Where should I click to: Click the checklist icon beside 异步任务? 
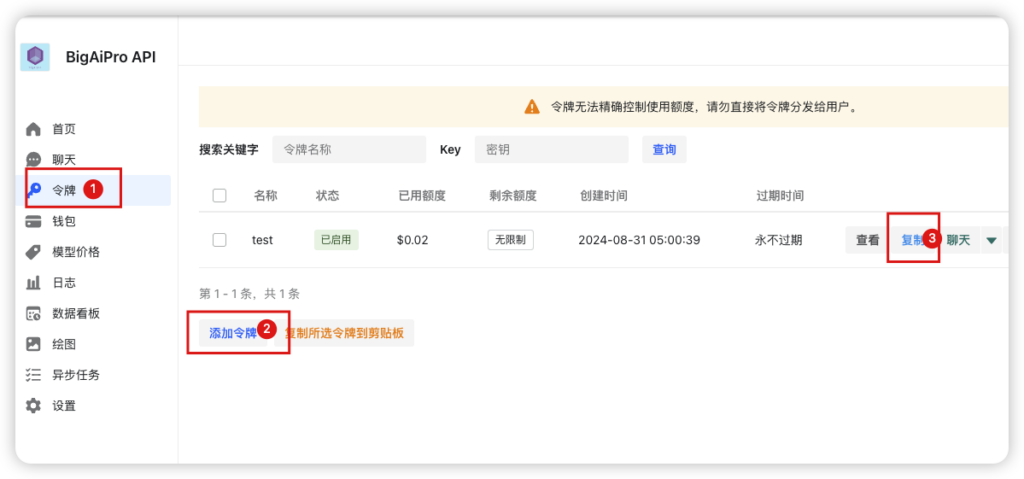(33, 375)
